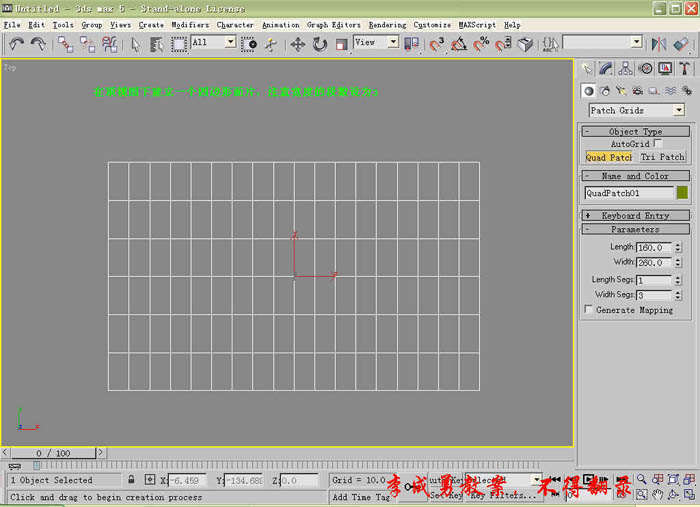Activate the Select and Move tool
The width and height of the screenshot is (700, 507).
click(298, 44)
